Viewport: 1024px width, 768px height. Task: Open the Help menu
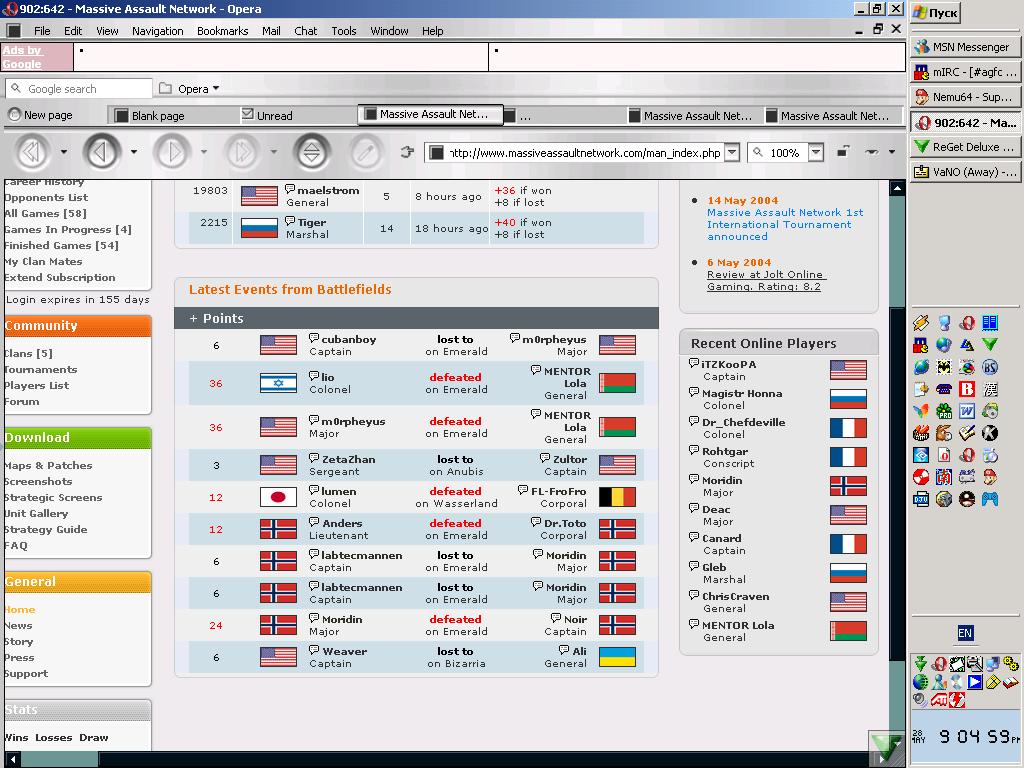(x=432, y=31)
